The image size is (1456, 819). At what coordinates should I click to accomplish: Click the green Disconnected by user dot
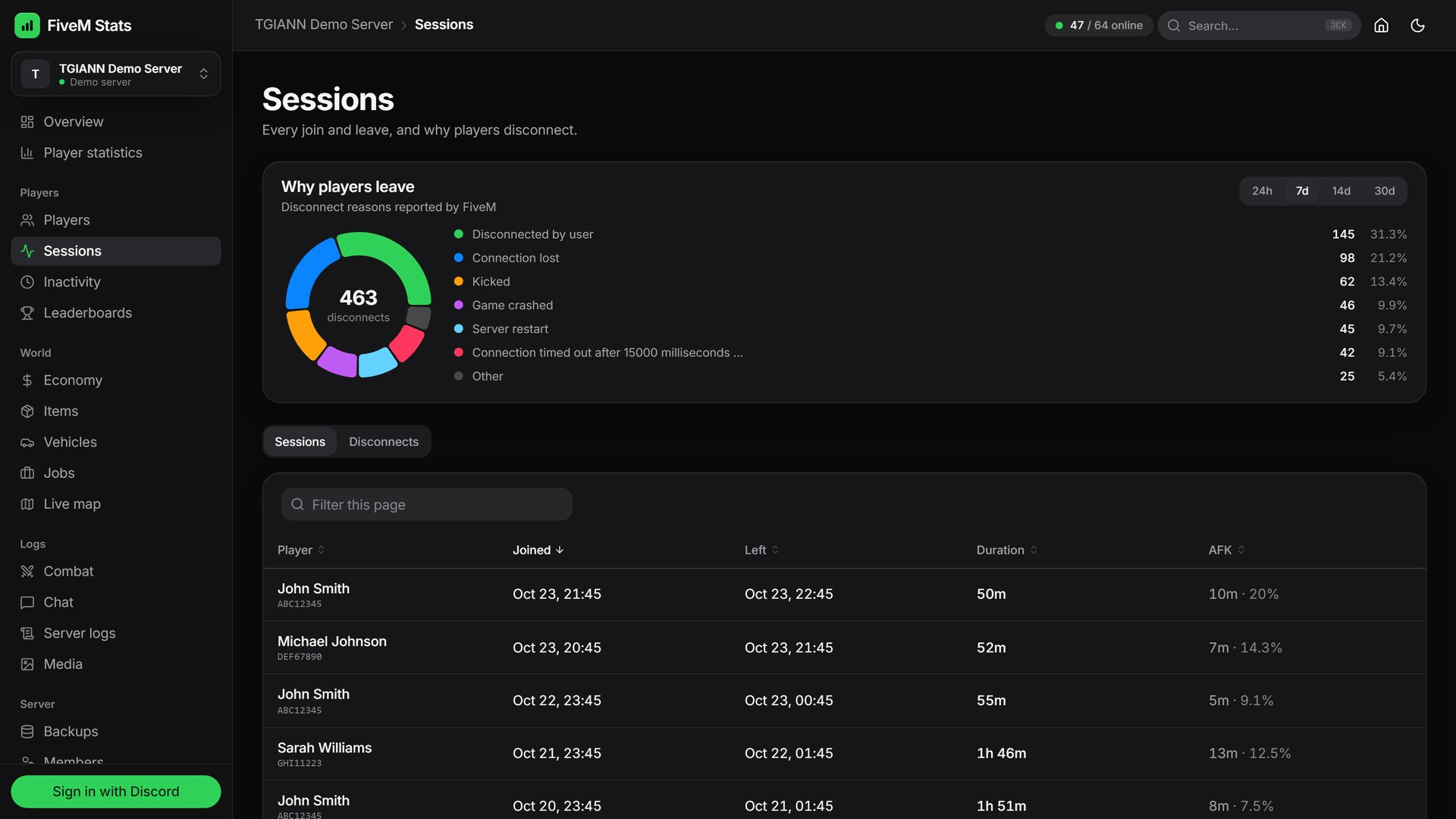(x=458, y=234)
